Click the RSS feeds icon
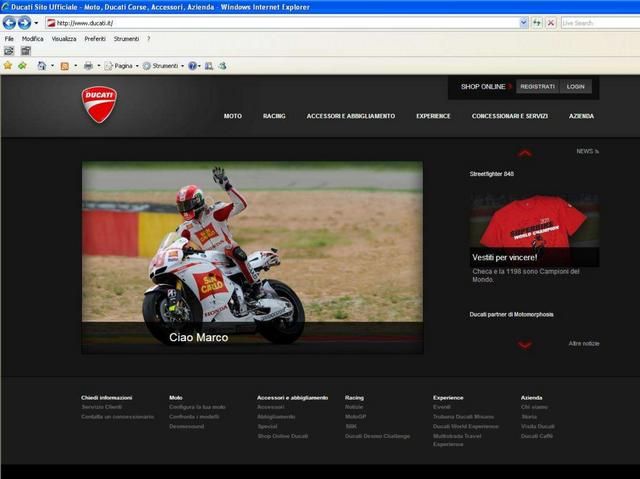Viewport: 640px width, 479px height. (x=64, y=66)
